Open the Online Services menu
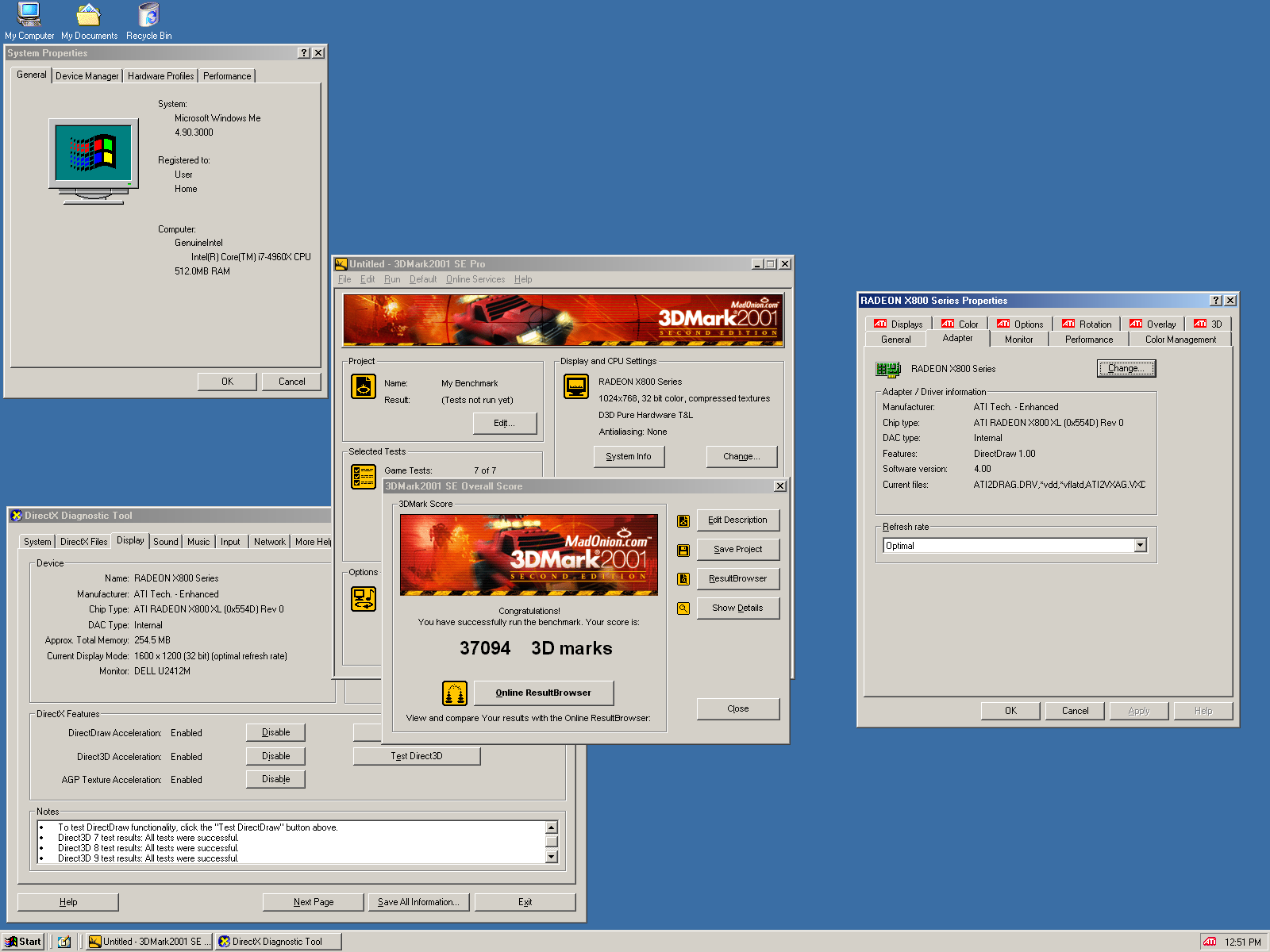The width and height of the screenshot is (1270, 952). click(475, 279)
